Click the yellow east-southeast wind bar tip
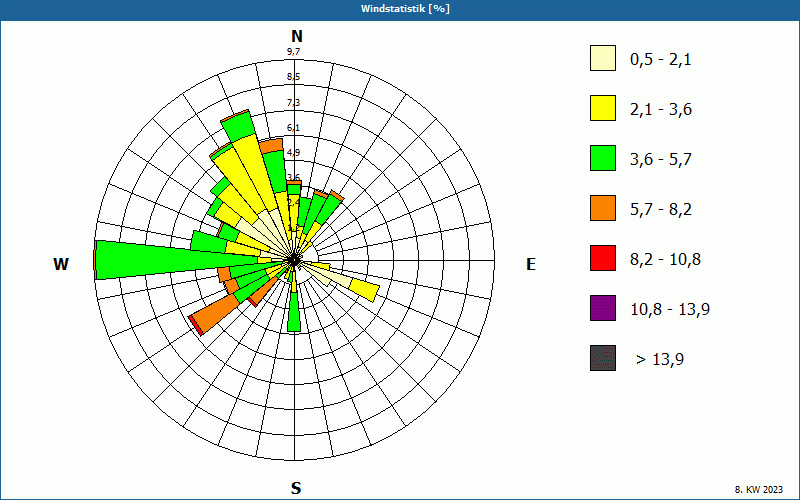 pos(365,290)
